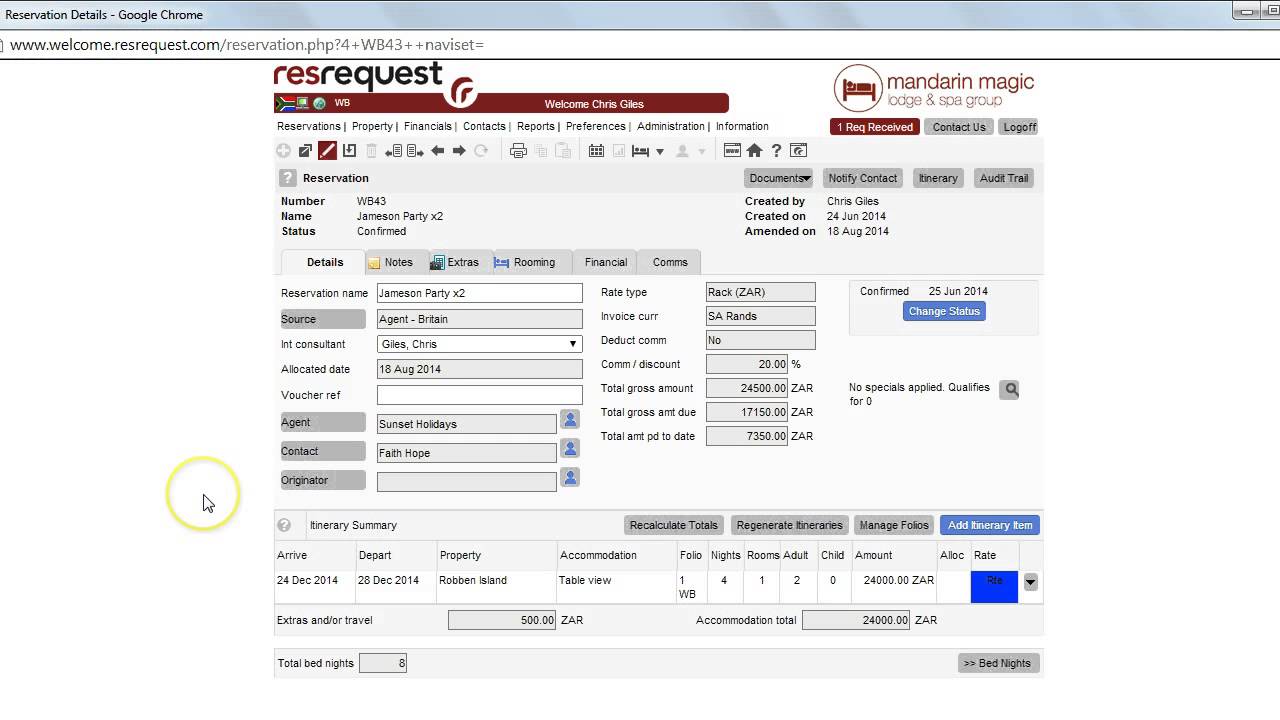Open the Preferences menu
This screenshot has height=720, width=1280.
tap(596, 127)
